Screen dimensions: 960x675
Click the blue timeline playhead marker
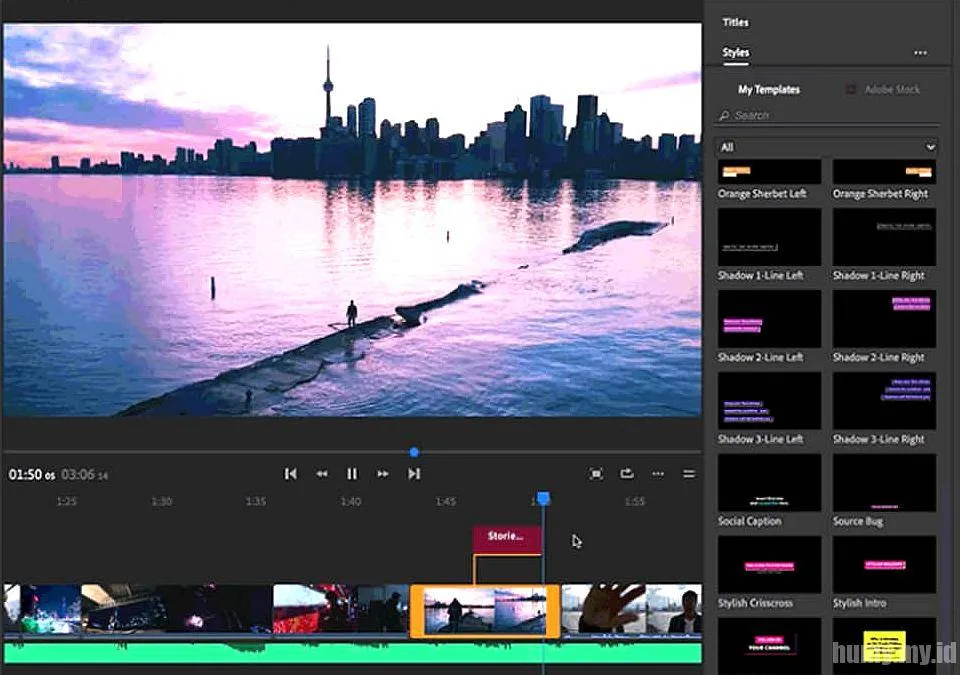coord(543,498)
